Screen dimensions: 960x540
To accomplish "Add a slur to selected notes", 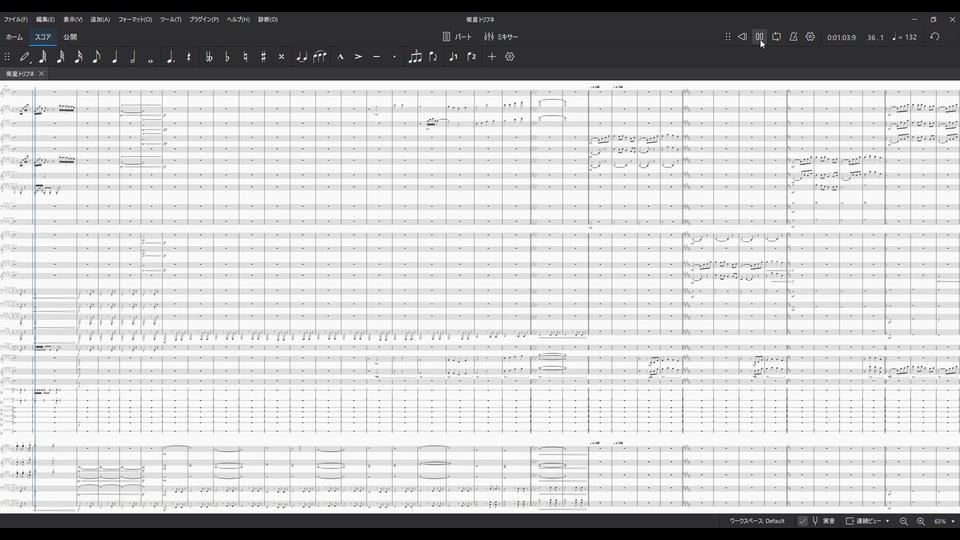I will [x=320, y=57].
